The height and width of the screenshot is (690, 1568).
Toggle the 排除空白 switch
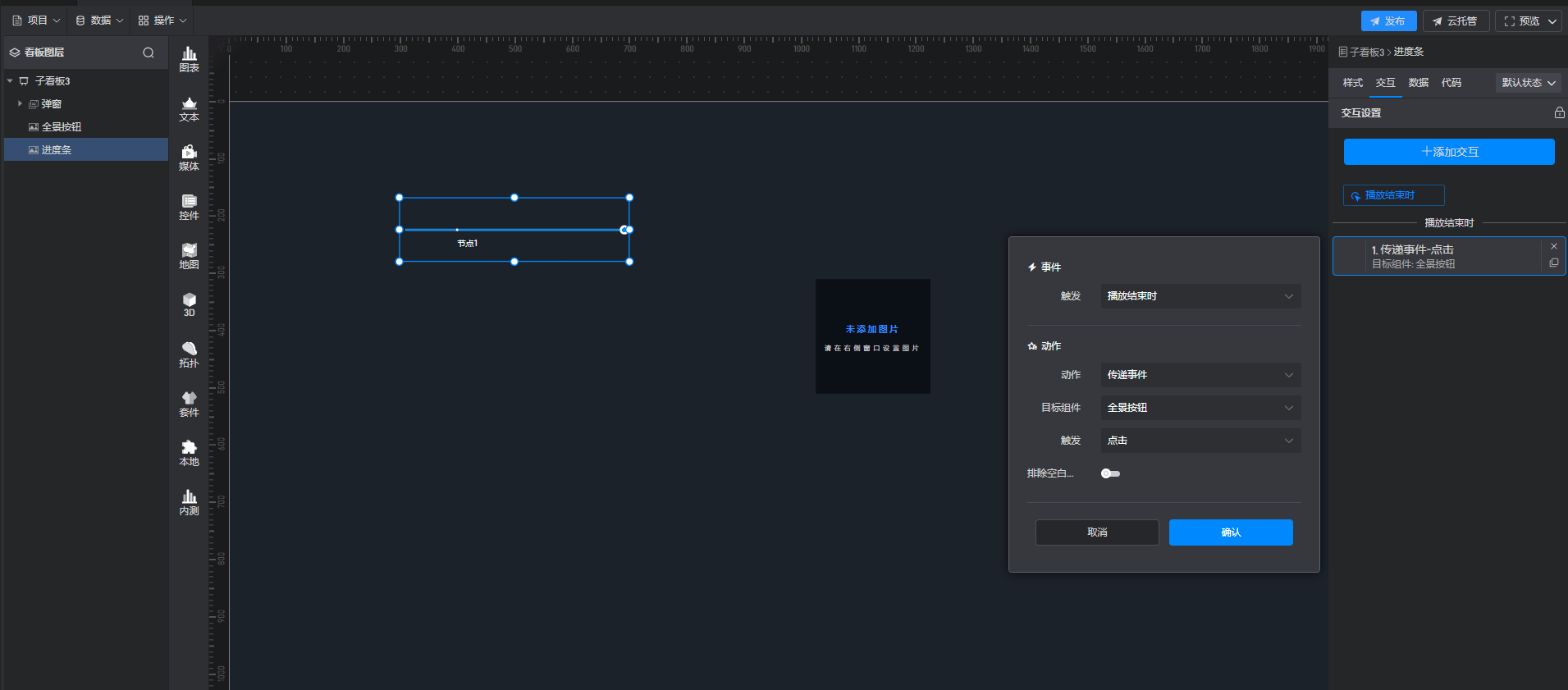click(1110, 473)
